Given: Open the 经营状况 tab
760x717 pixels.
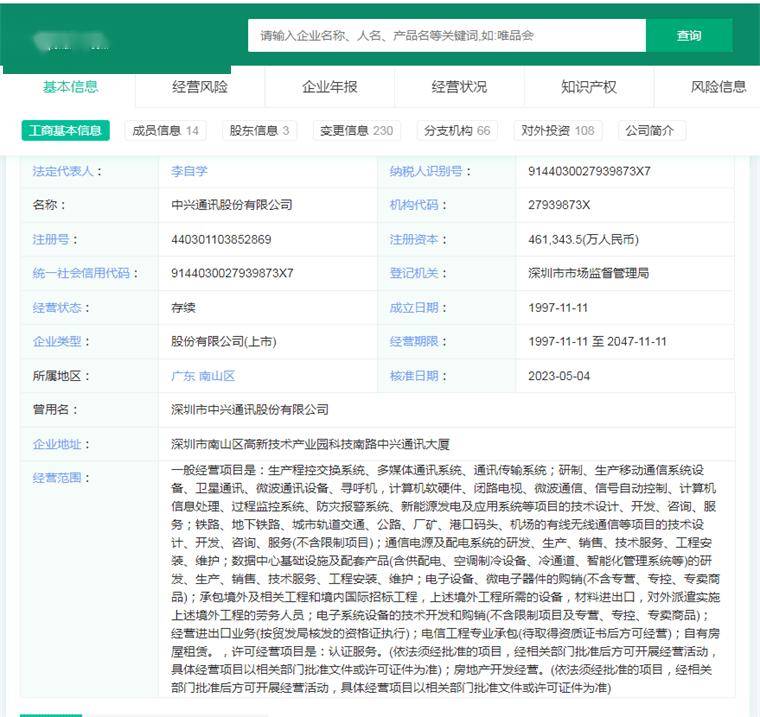Looking at the screenshot, I should point(459,87).
